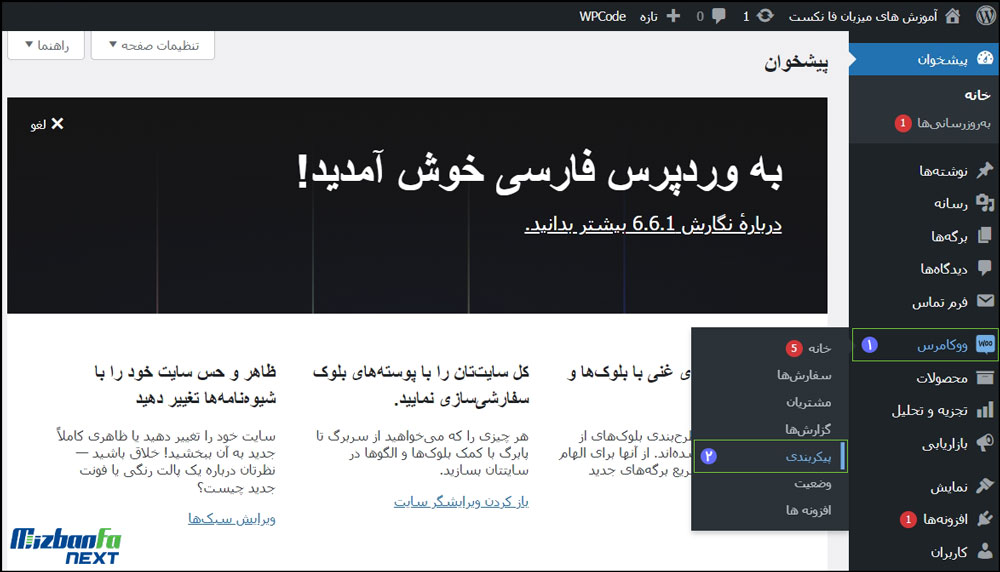Click the plus icon next to تازه
This screenshot has width=1000, height=572.
pos(673,16)
